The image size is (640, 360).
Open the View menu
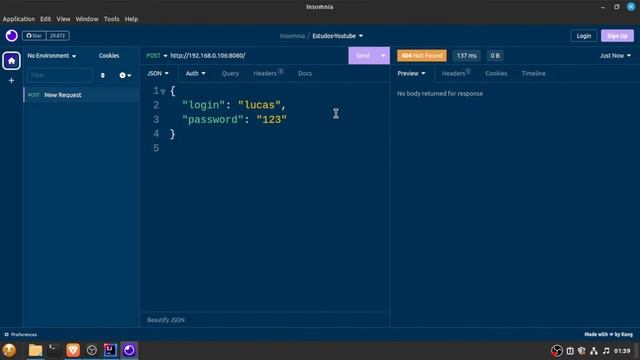(x=63, y=19)
